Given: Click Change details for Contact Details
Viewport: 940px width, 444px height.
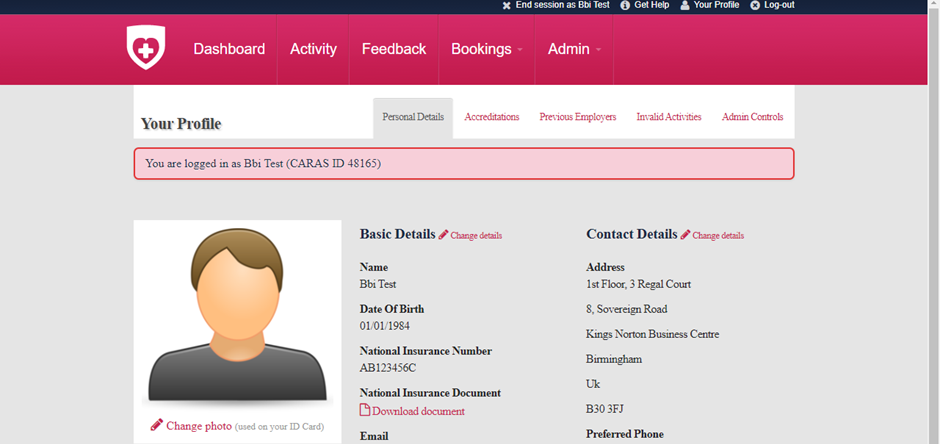Looking at the screenshot, I should pyautogui.click(x=718, y=236).
